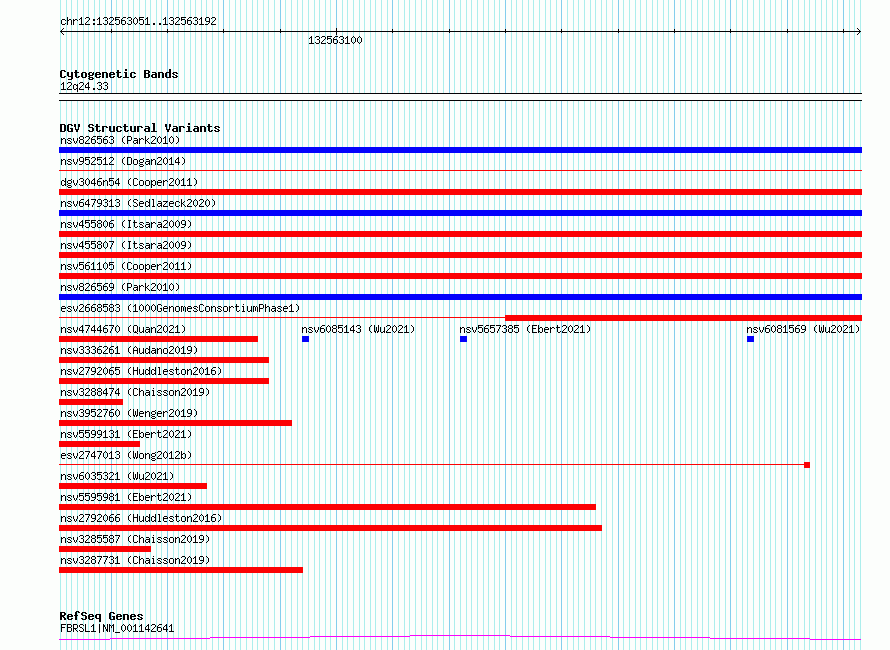This screenshot has height=650, width=890.
Task: Click the nsv3288474 (Chaisson2019) red bar
Action: (x=91, y=402)
